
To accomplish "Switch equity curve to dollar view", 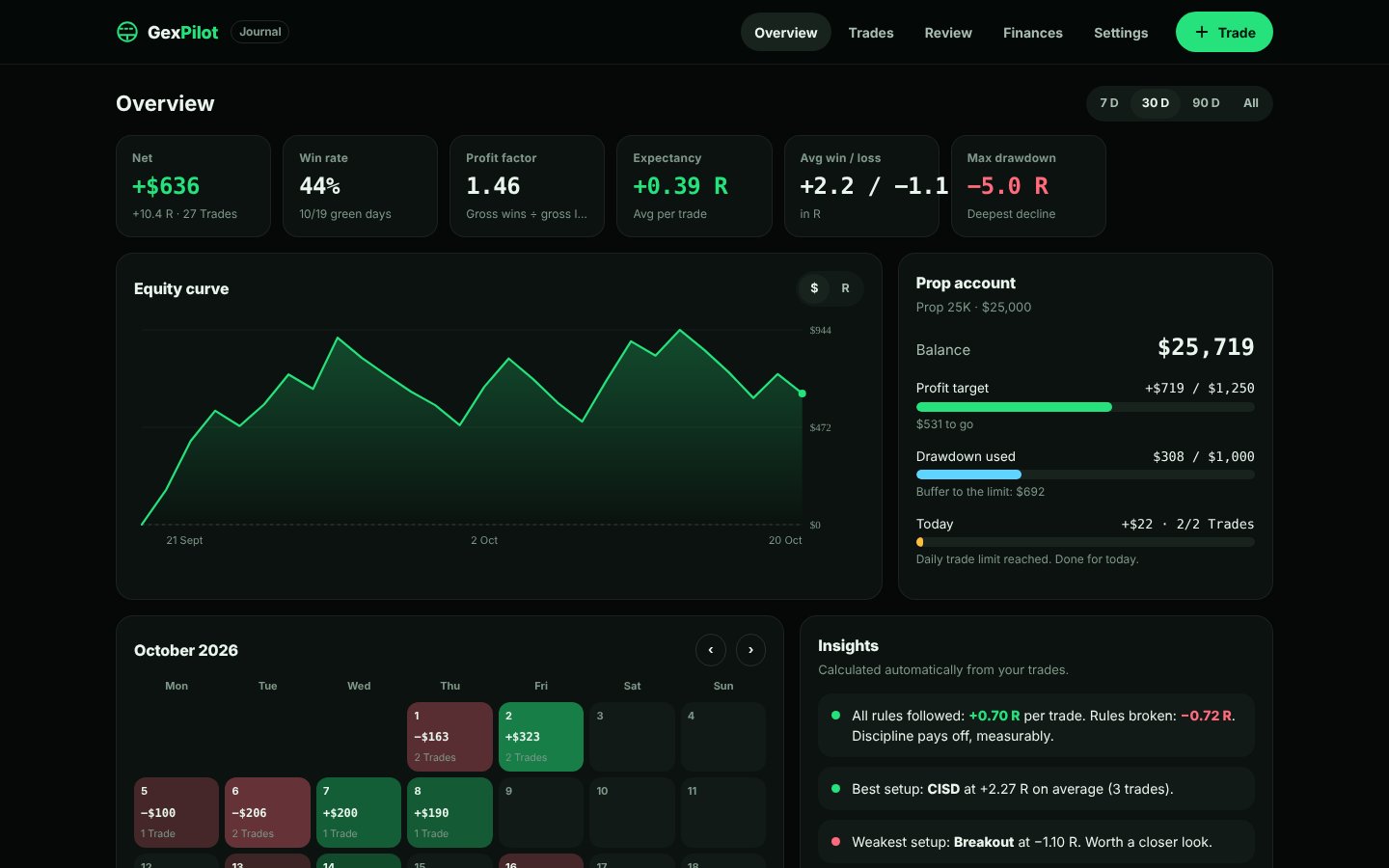I will pos(814,288).
